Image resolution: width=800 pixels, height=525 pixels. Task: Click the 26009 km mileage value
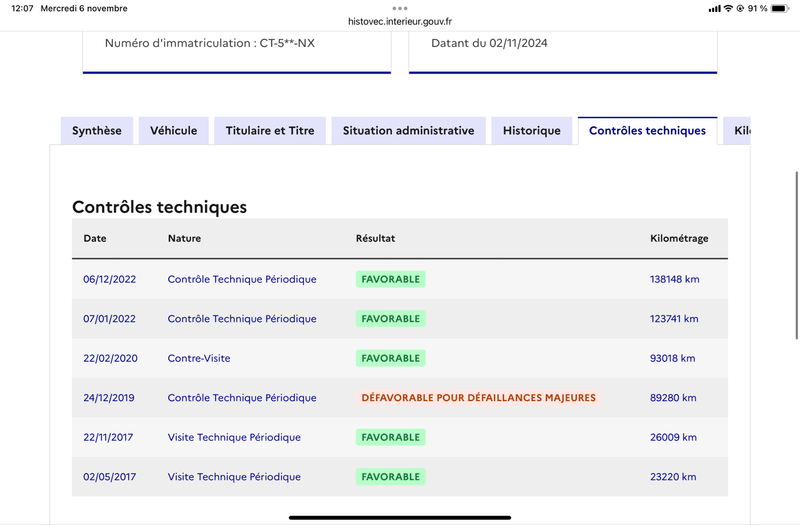673,437
